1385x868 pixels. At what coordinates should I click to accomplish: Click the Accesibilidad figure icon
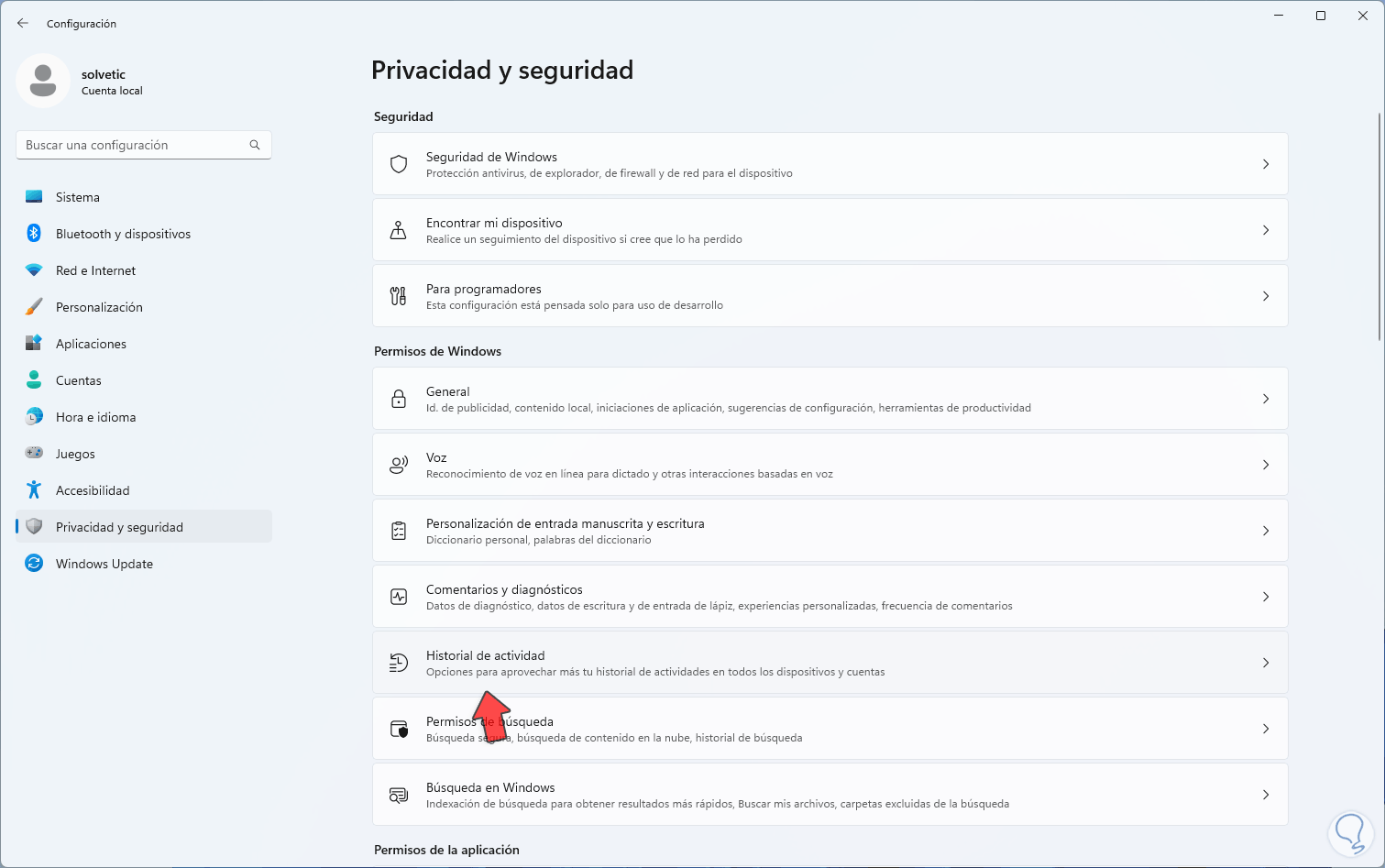34,490
